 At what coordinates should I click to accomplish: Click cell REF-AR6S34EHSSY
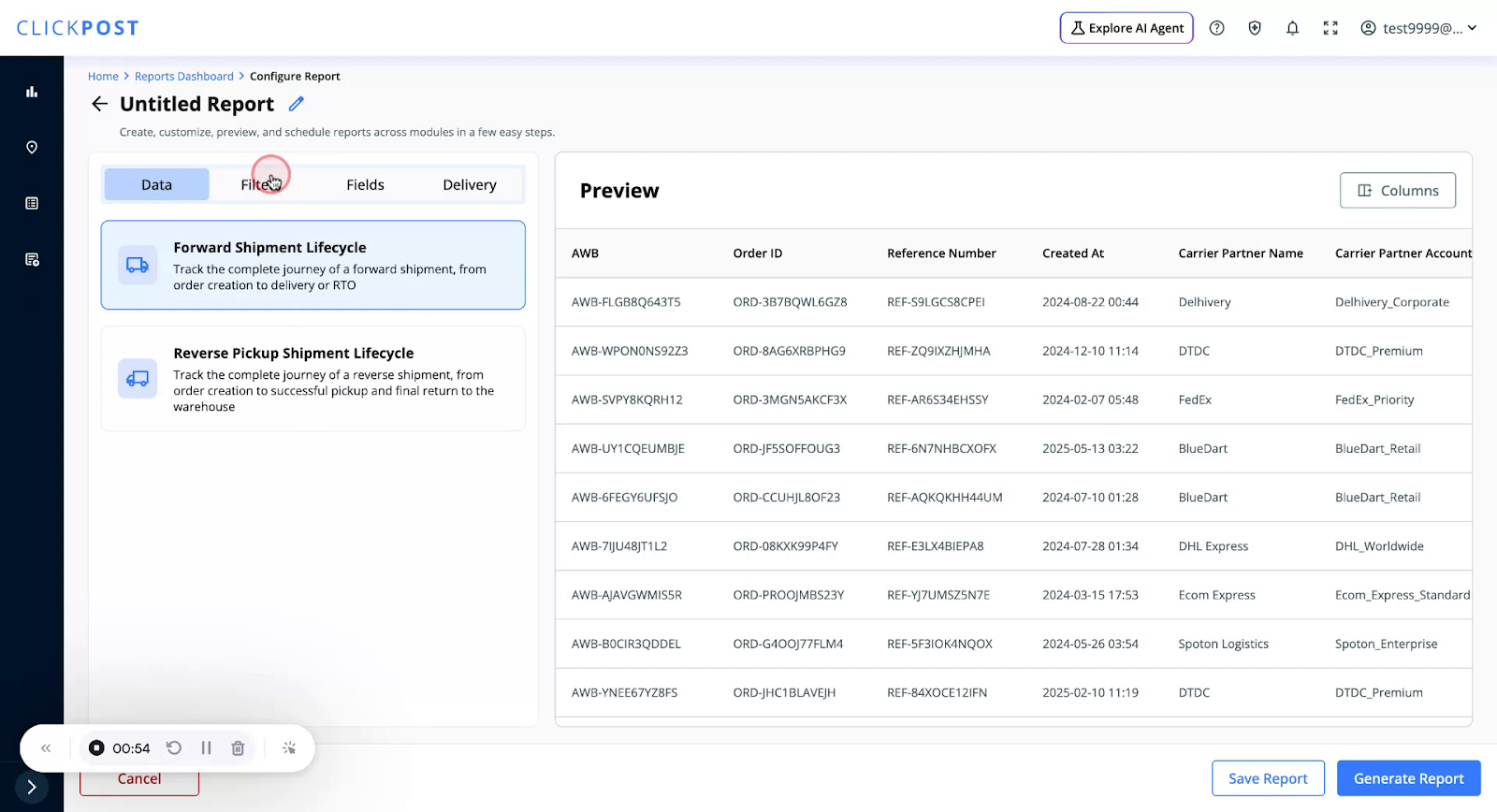(937, 399)
